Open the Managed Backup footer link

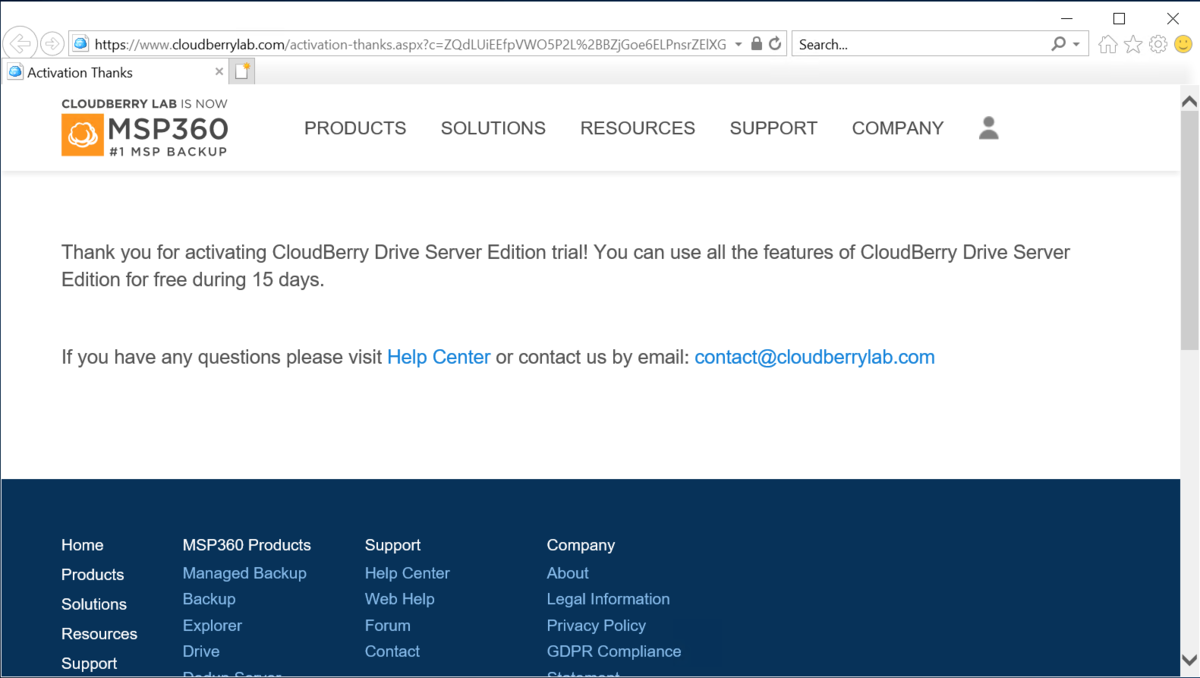(x=244, y=573)
